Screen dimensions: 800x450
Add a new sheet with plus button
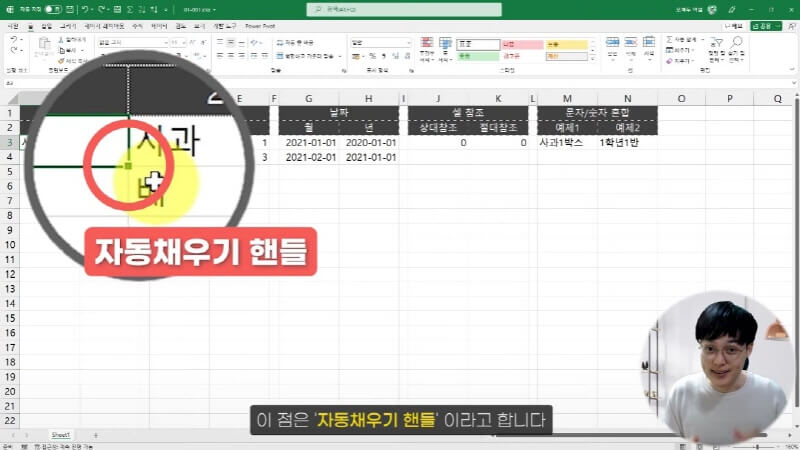pos(95,435)
